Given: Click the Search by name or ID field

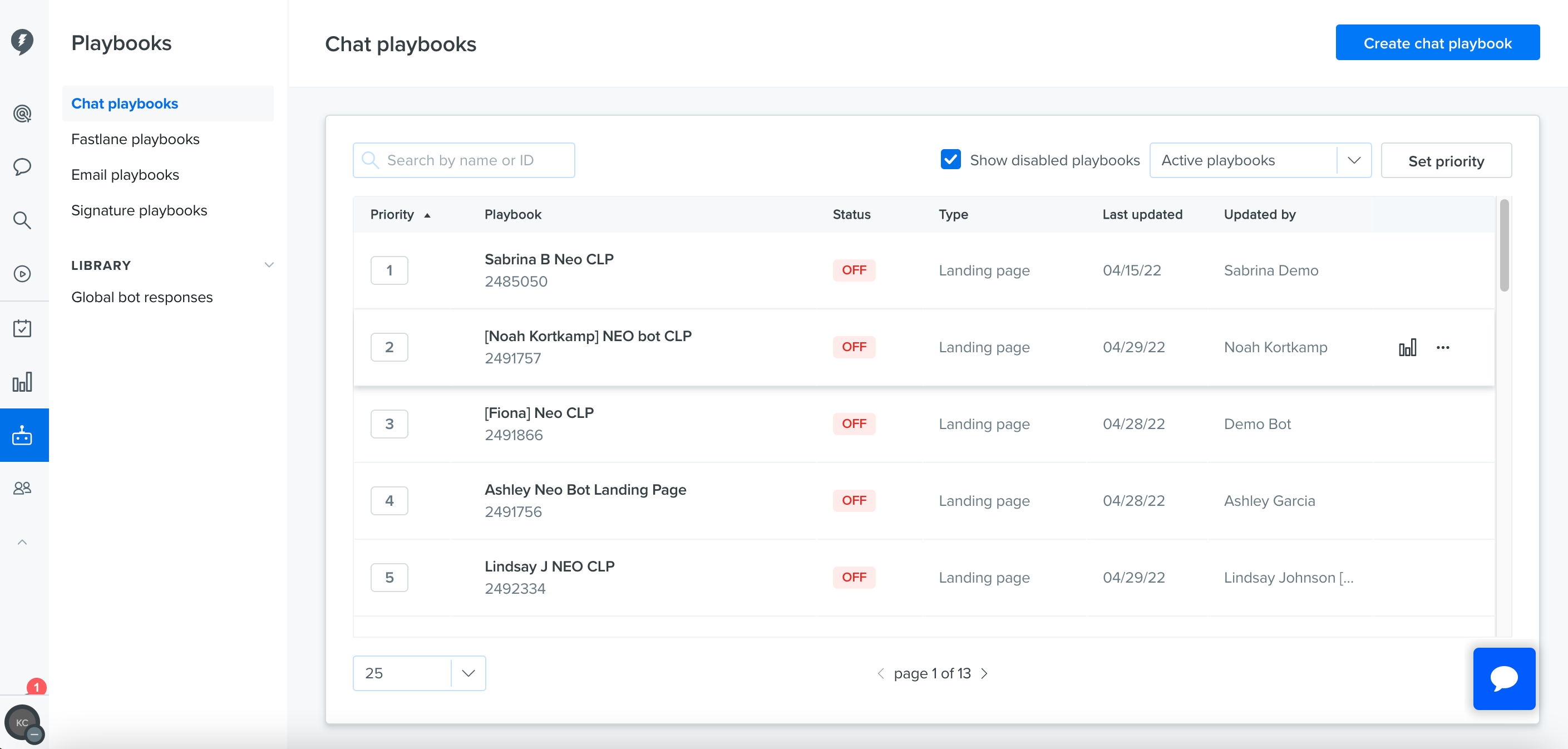Looking at the screenshot, I should (464, 160).
